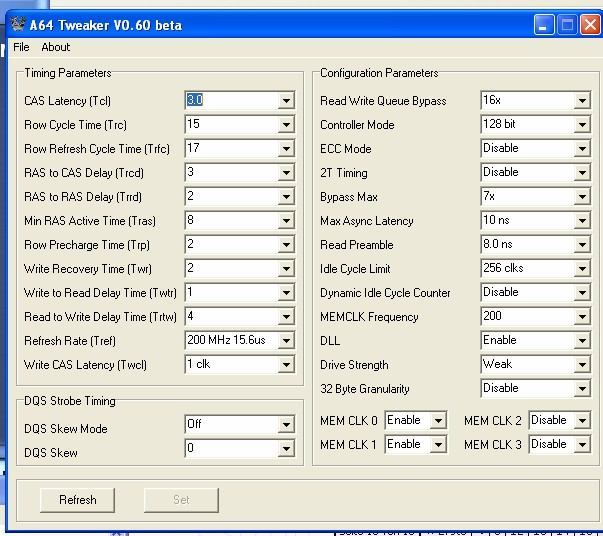
Task: Open the 2T Timing dropdown
Action: pyautogui.click(x=582, y=173)
